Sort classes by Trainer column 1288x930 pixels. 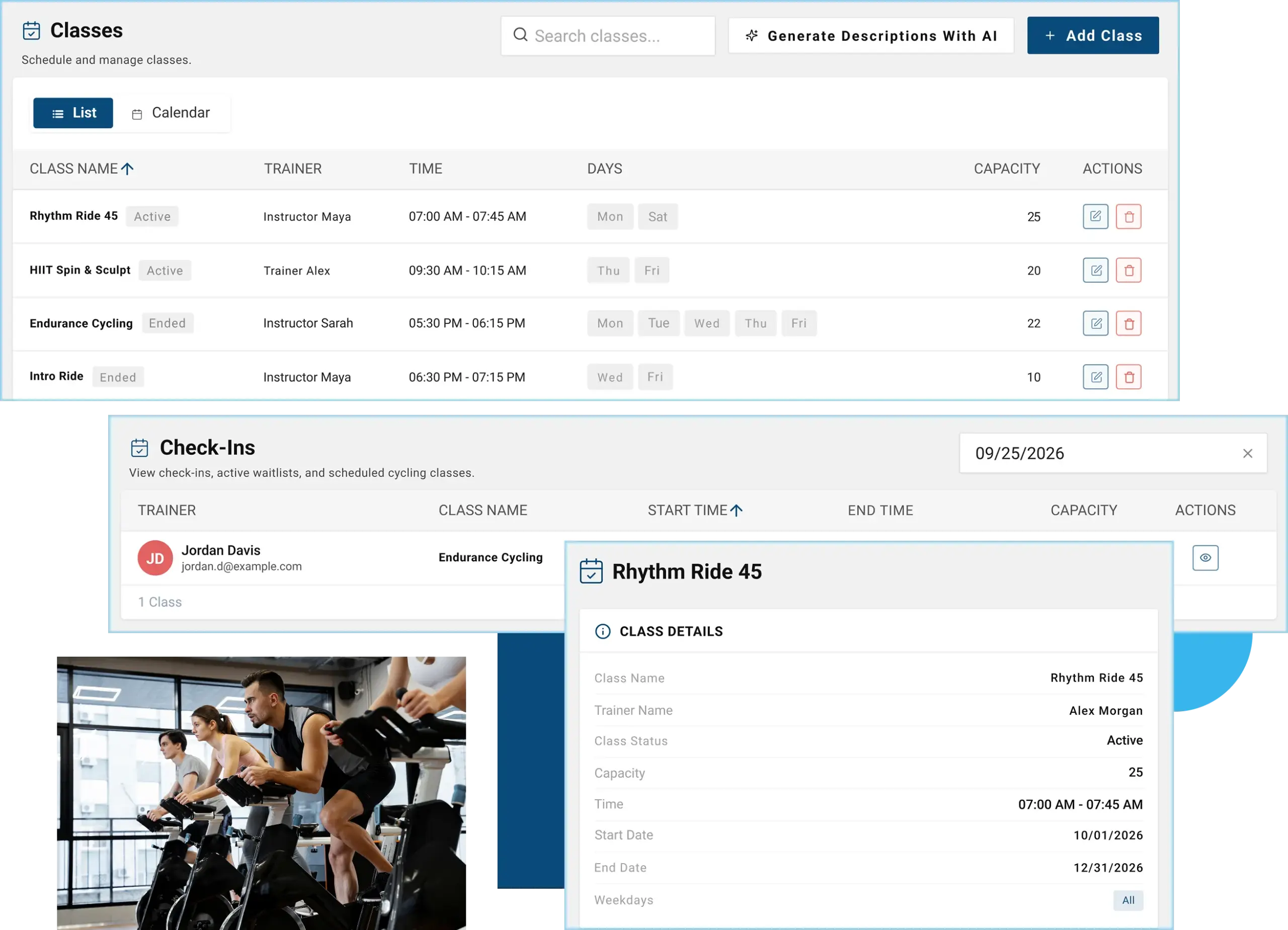point(292,168)
